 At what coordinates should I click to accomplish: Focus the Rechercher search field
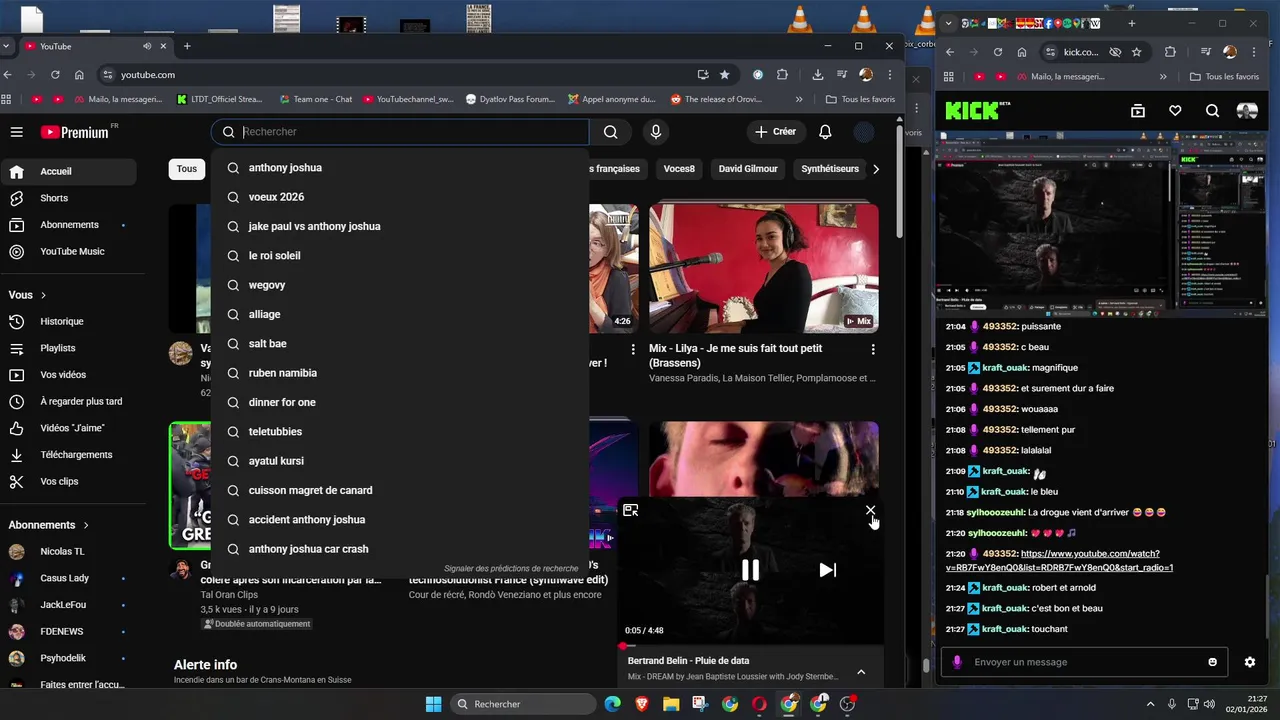click(400, 132)
